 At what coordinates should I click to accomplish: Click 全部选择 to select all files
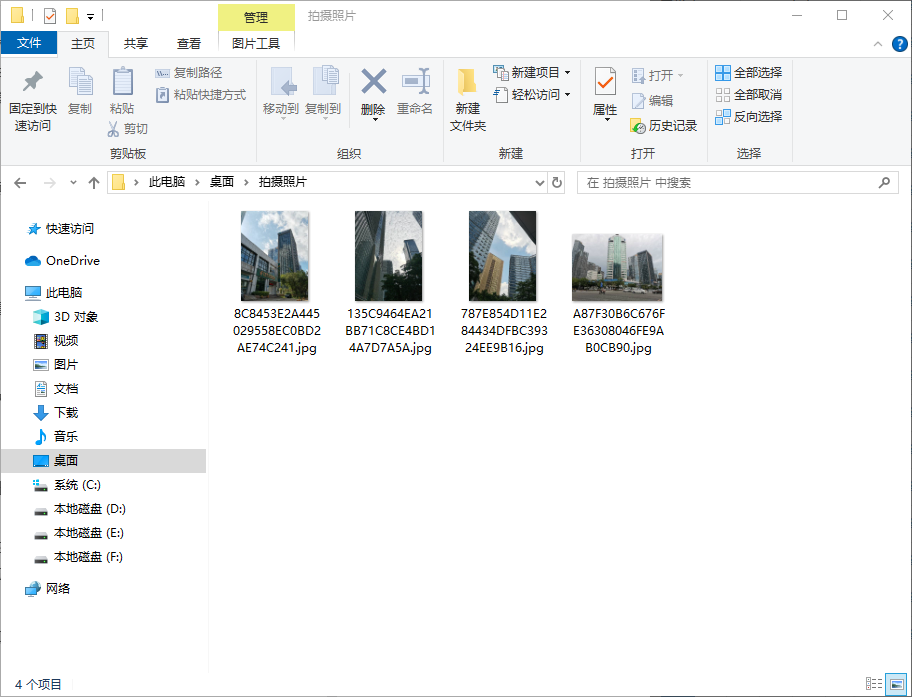click(x=750, y=72)
